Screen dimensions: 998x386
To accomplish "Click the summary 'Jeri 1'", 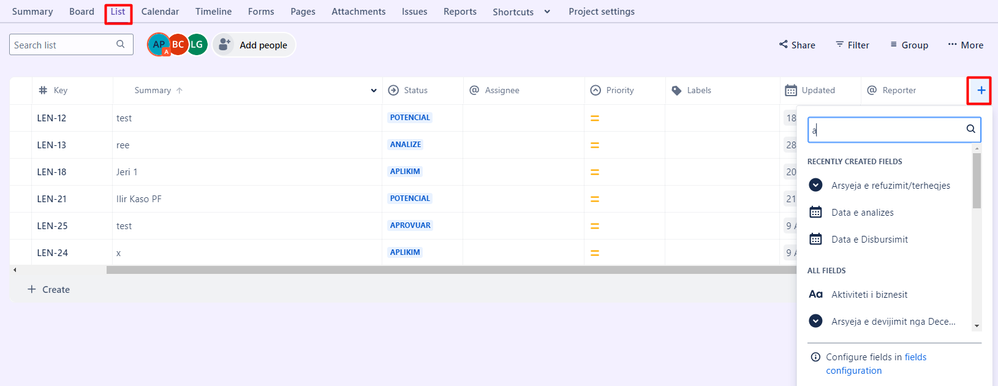I will pos(127,172).
